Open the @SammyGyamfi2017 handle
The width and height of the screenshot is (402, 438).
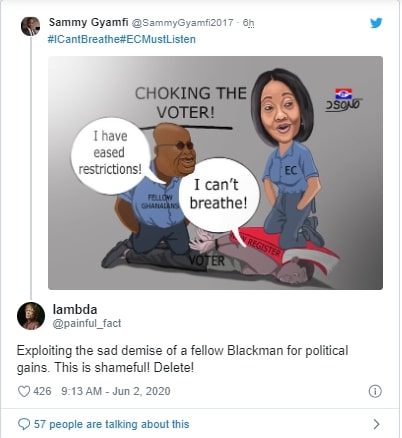[183, 23]
